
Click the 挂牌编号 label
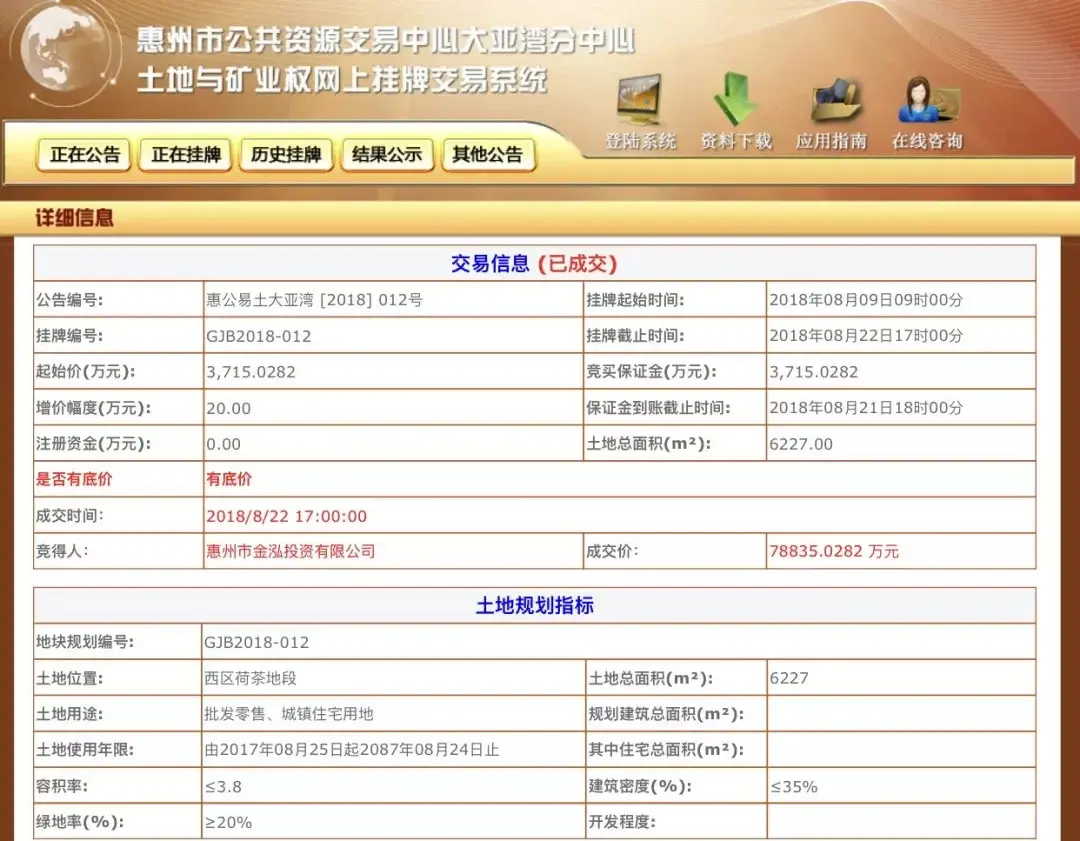coord(70,336)
